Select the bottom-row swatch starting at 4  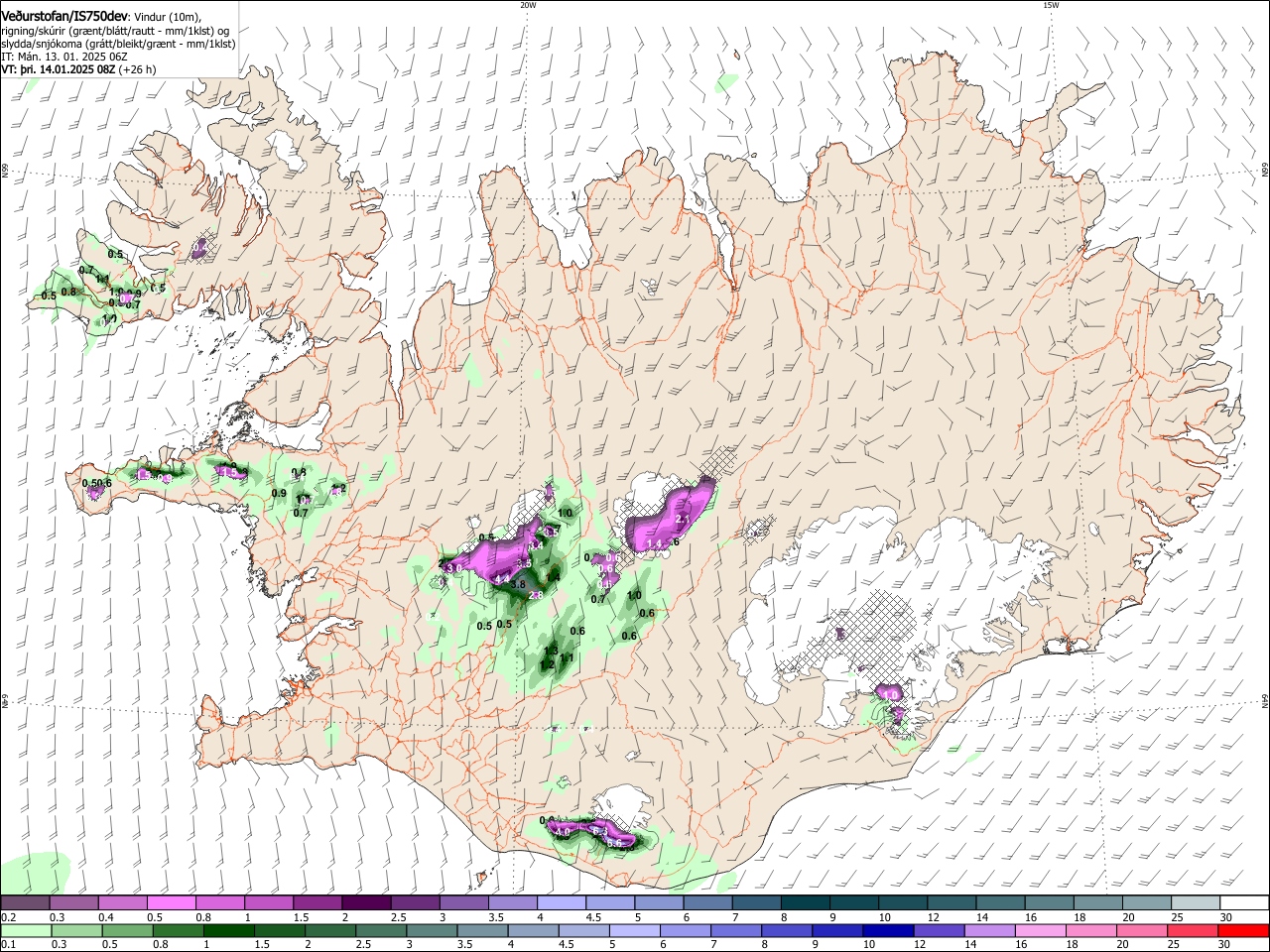(533, 930)
